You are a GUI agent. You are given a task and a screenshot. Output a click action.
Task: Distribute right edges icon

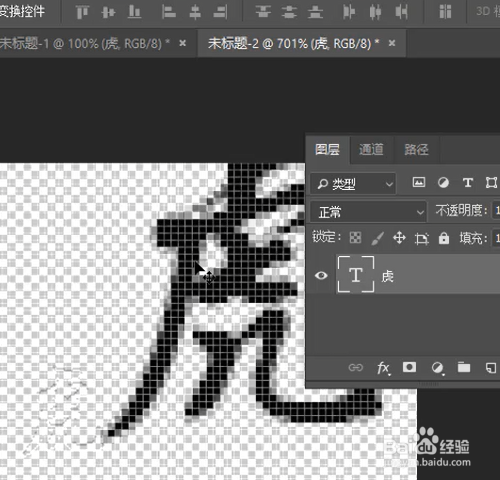click(x=401, y=12)
